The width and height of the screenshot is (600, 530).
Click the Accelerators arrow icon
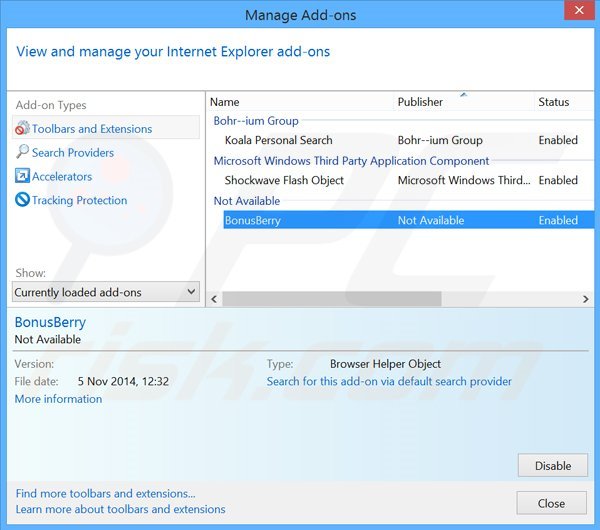tap(22, 176)
